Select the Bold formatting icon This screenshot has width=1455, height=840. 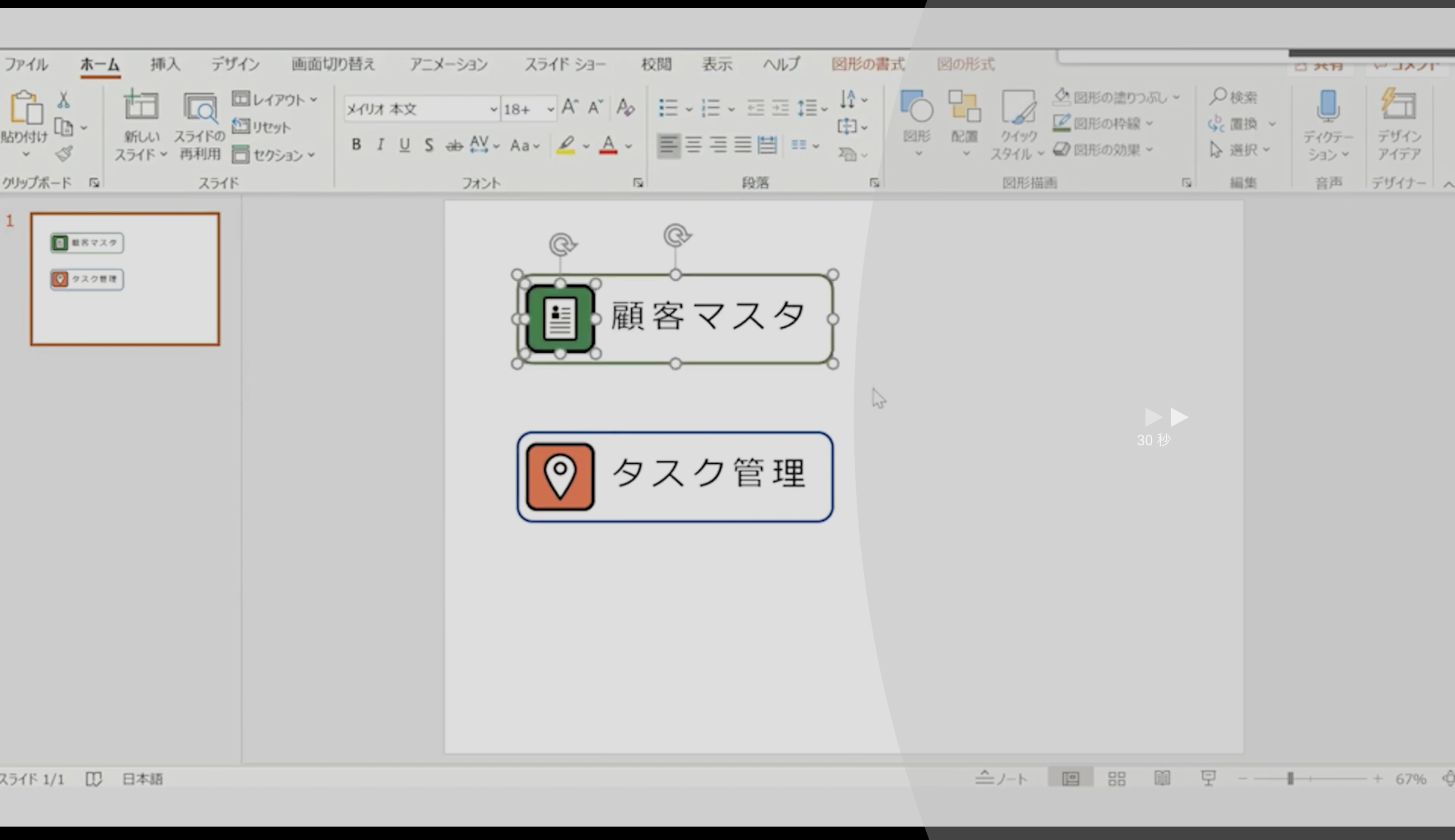(x=356, y=144)
